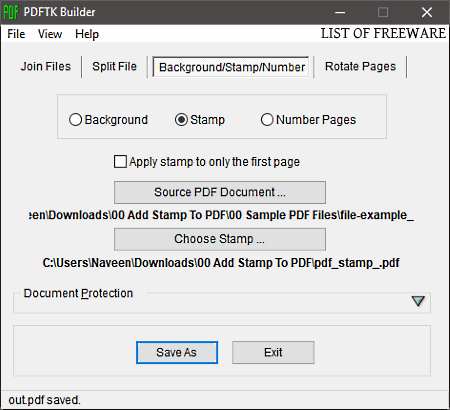Screen dimensions: 450x410
Task: Switch to the Split File tab
Action: (114, 66)
